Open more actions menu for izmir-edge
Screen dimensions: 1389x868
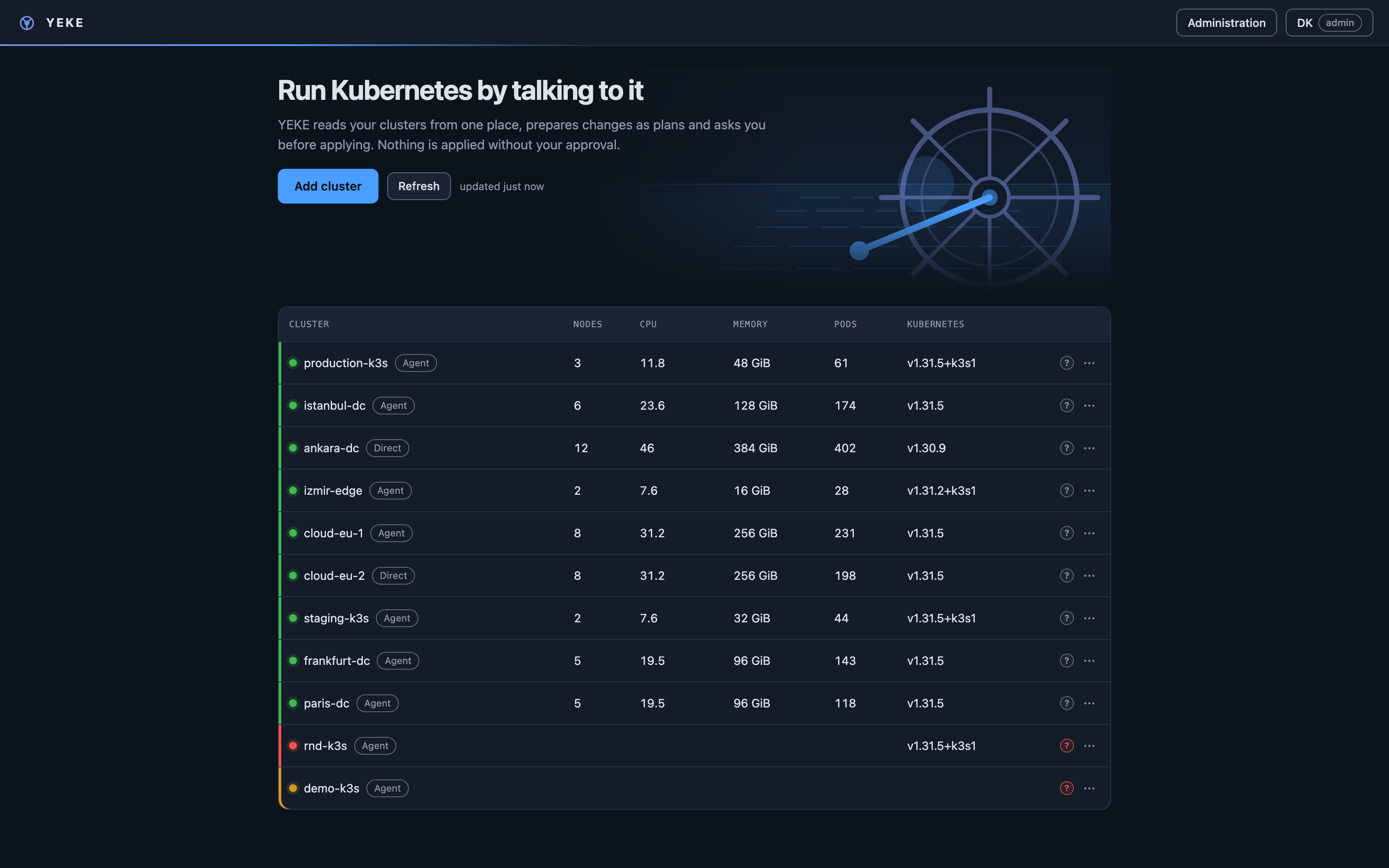point(1089,490)
